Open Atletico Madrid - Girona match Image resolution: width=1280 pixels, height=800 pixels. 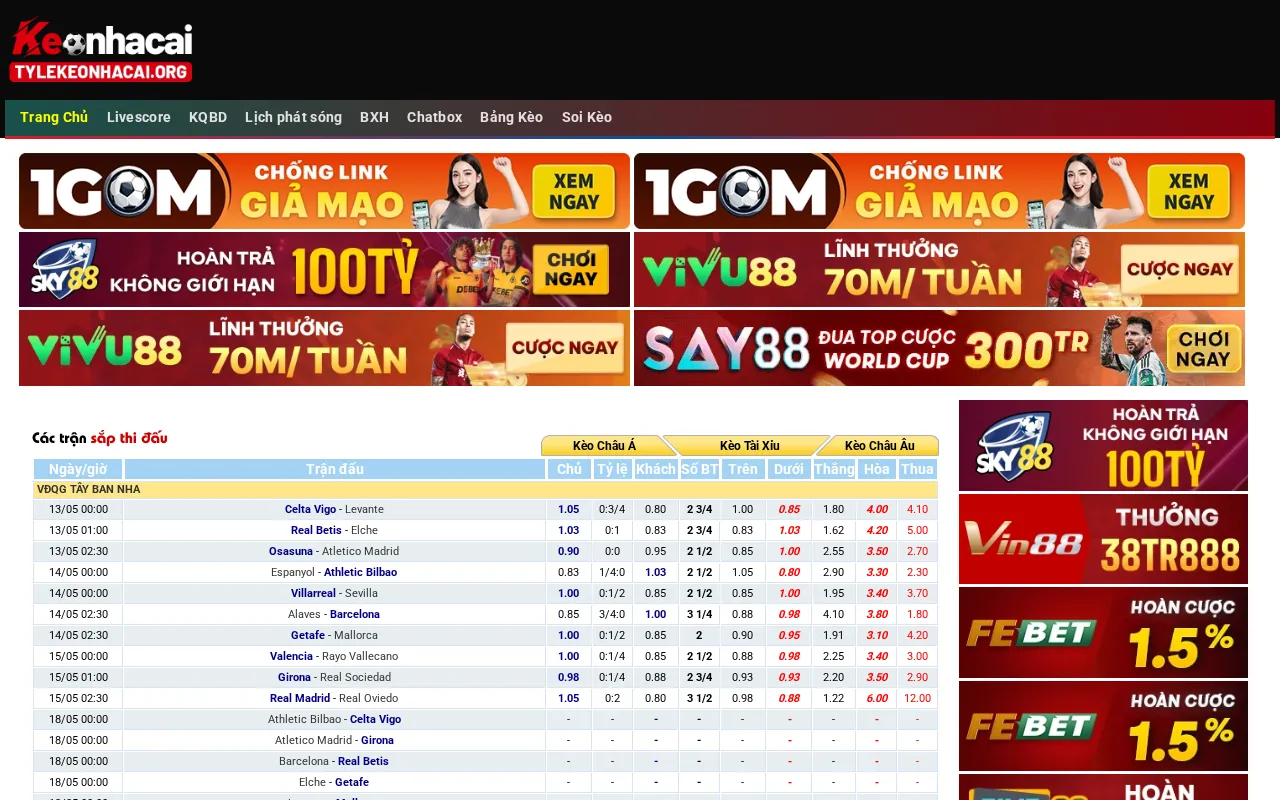334,740
